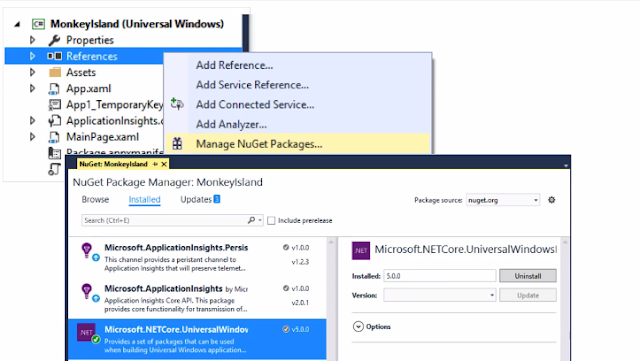
Task: Click the .NET icon of the selected package row
Action: tap(87, 333)
